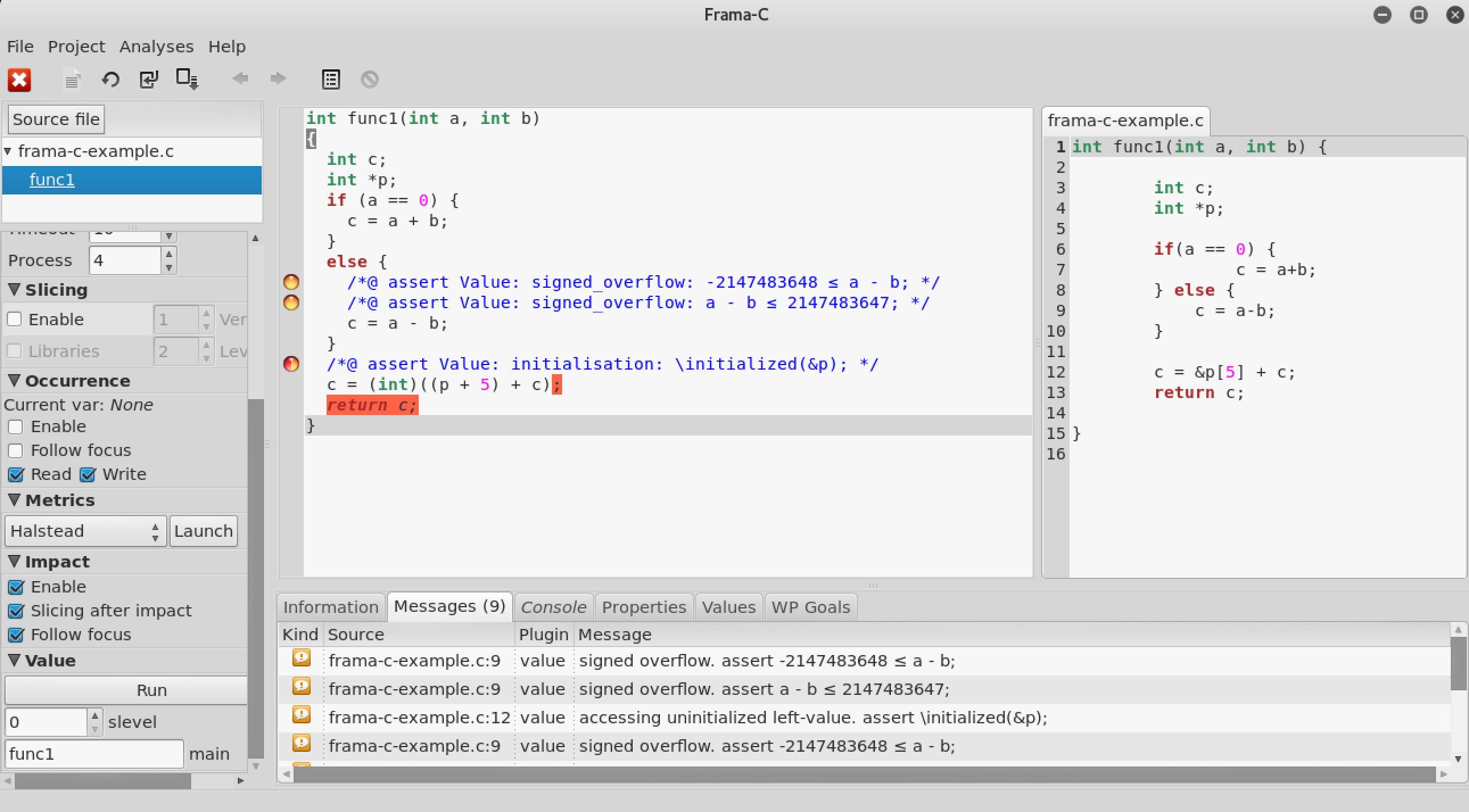Collapse the Impact section
Viewport: 1469px width, 812px height.
(x=15, y=561)
